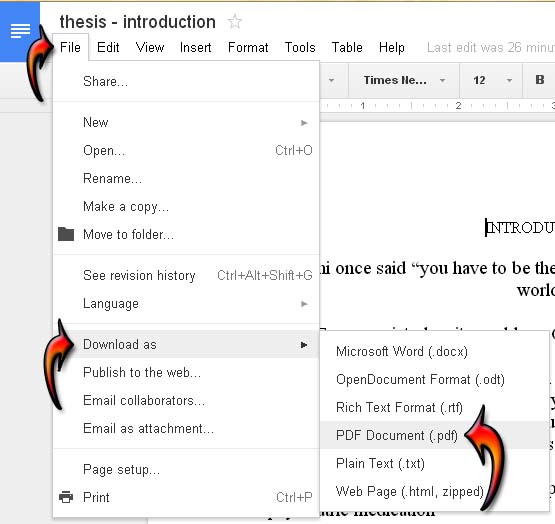Star the thesis - introduction document

(x=234, y=22)
